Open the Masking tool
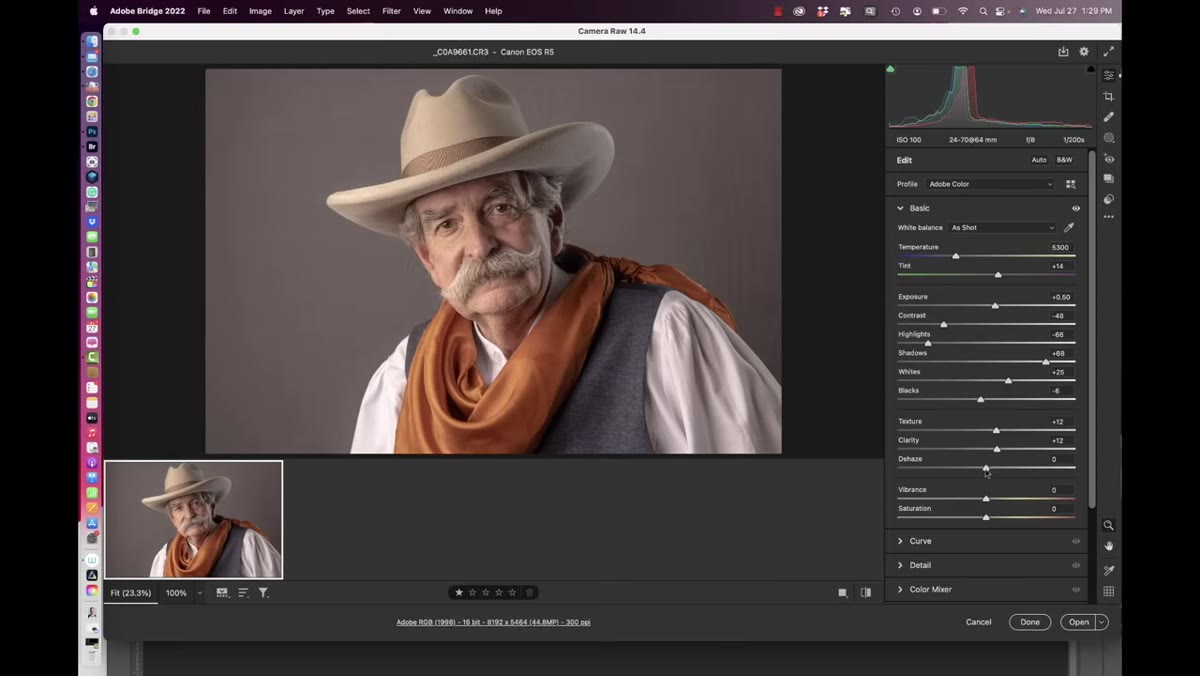1200x676 pixels. click(1109, 138)
